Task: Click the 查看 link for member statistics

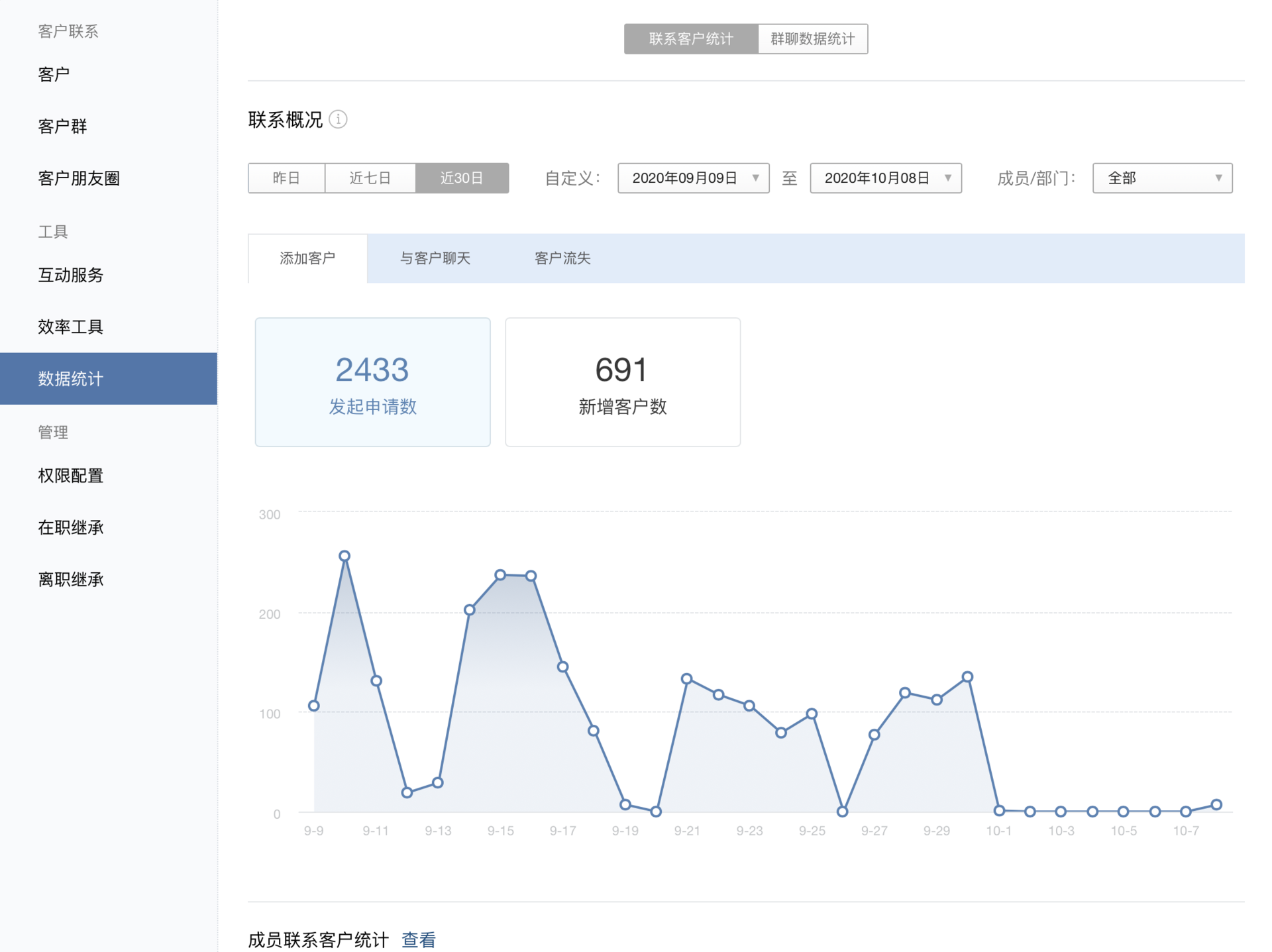Action: click(x=419, y=939)
